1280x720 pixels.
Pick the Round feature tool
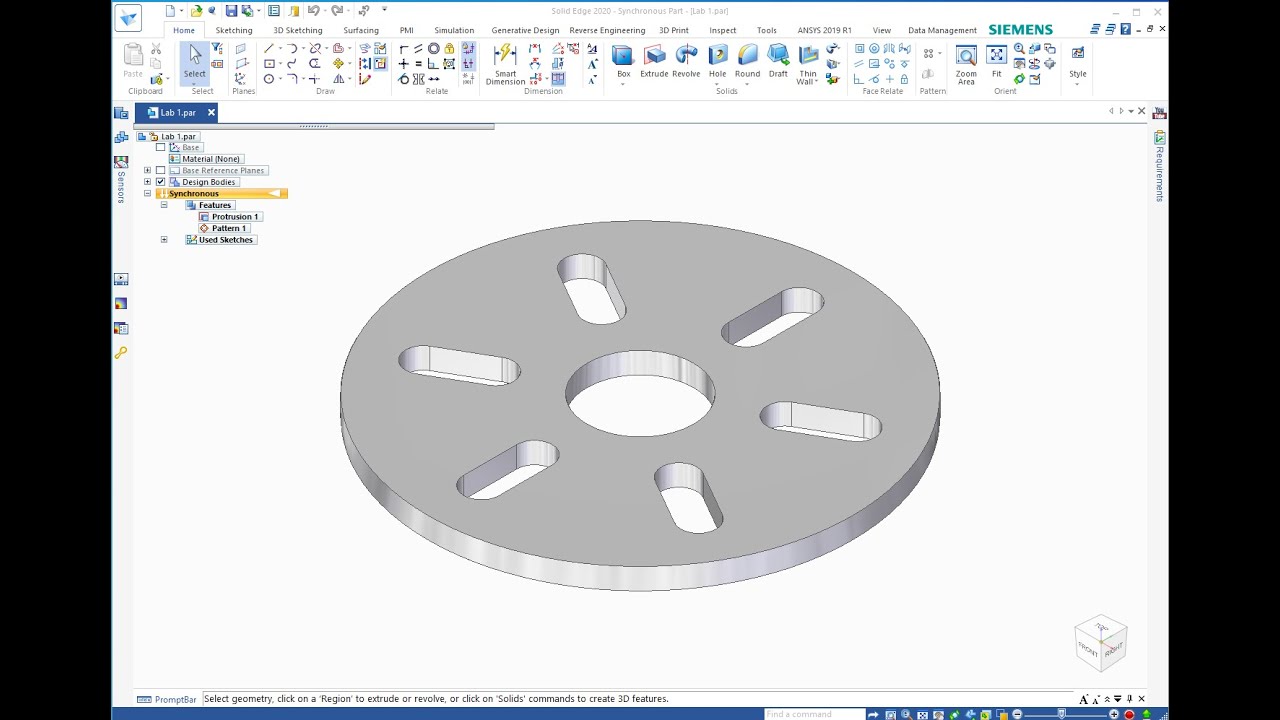coord(747,60)
